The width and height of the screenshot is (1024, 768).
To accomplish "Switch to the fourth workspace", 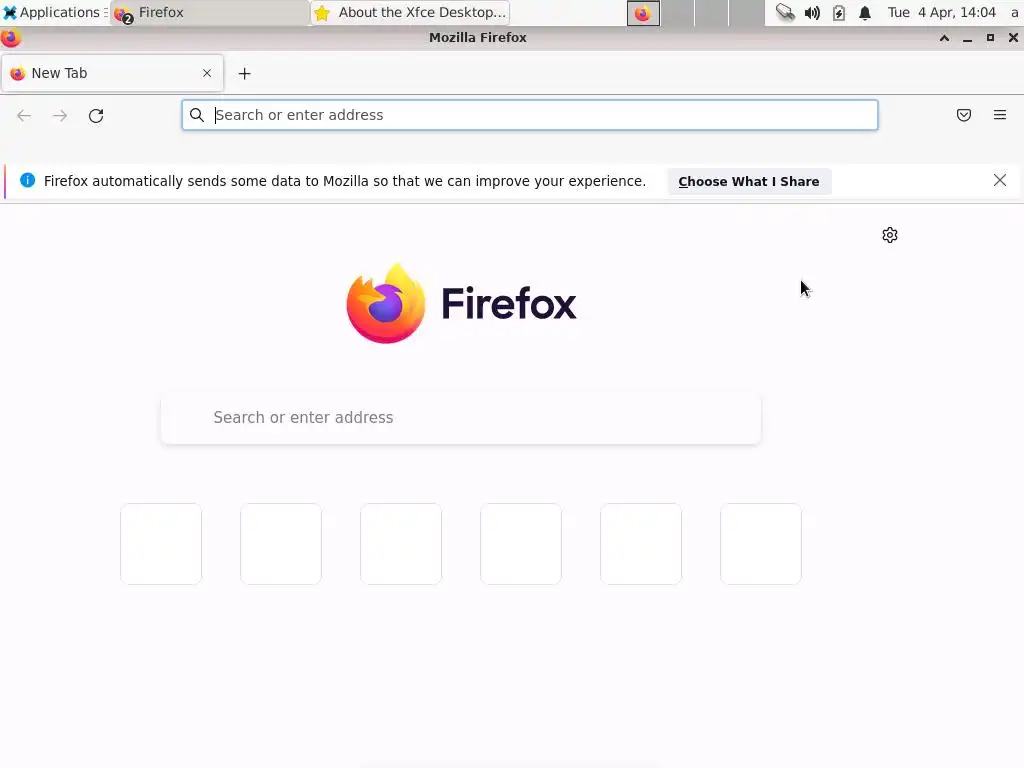I will click(x=746, y=13).
